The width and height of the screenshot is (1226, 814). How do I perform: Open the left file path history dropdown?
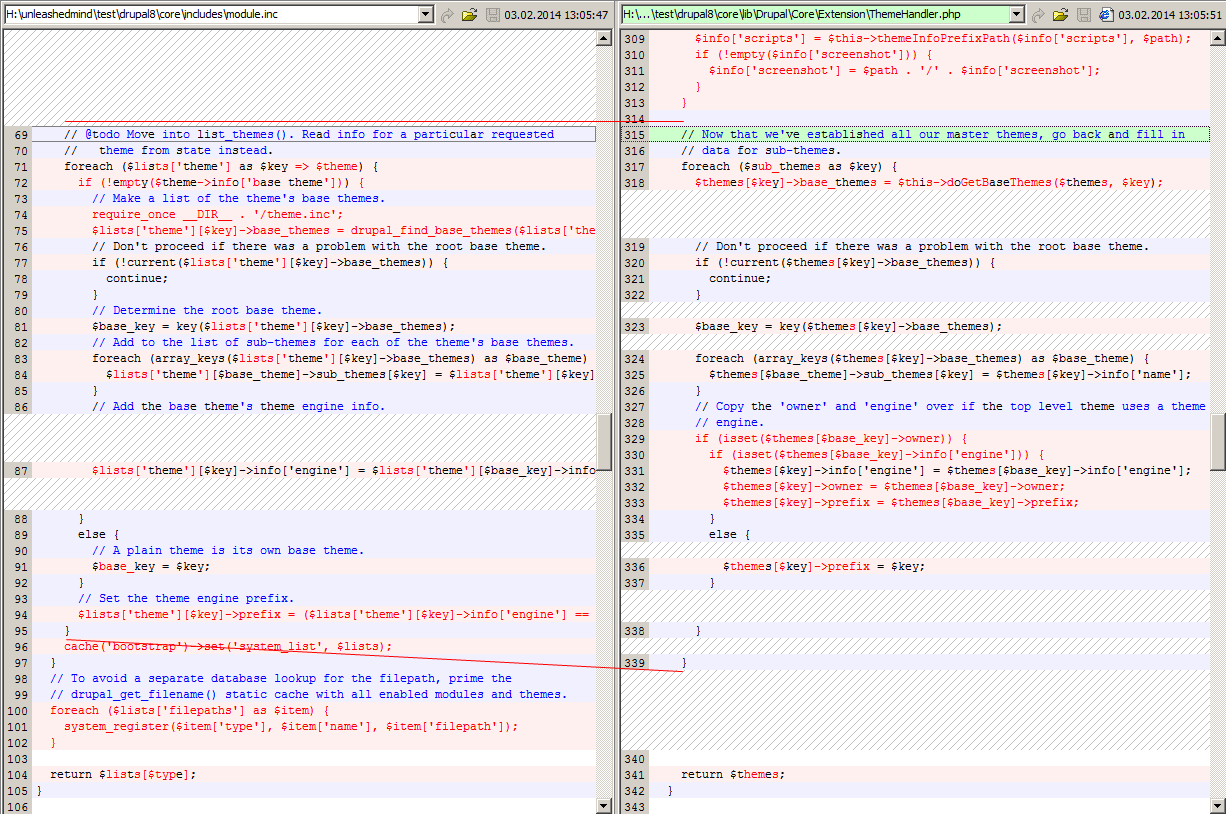[427, 13]
